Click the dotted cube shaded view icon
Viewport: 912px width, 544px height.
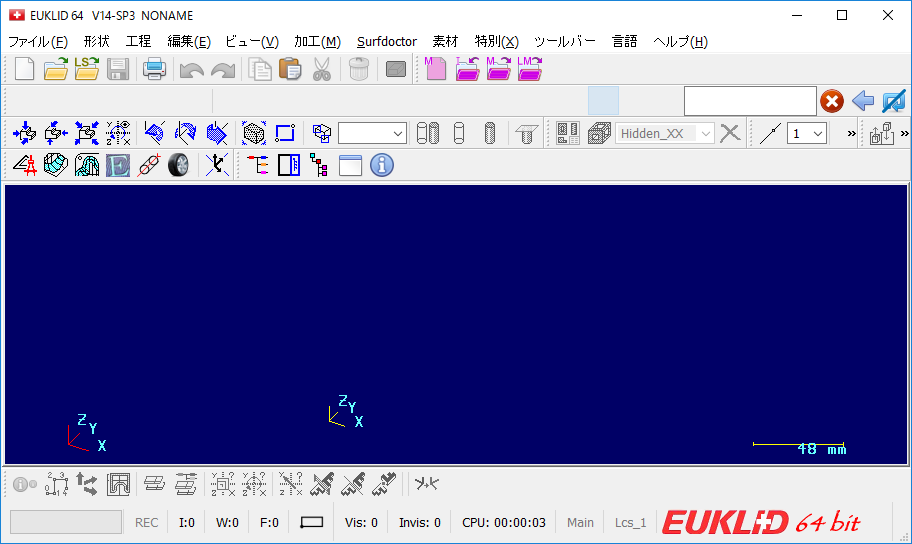[x=254, y=133]
